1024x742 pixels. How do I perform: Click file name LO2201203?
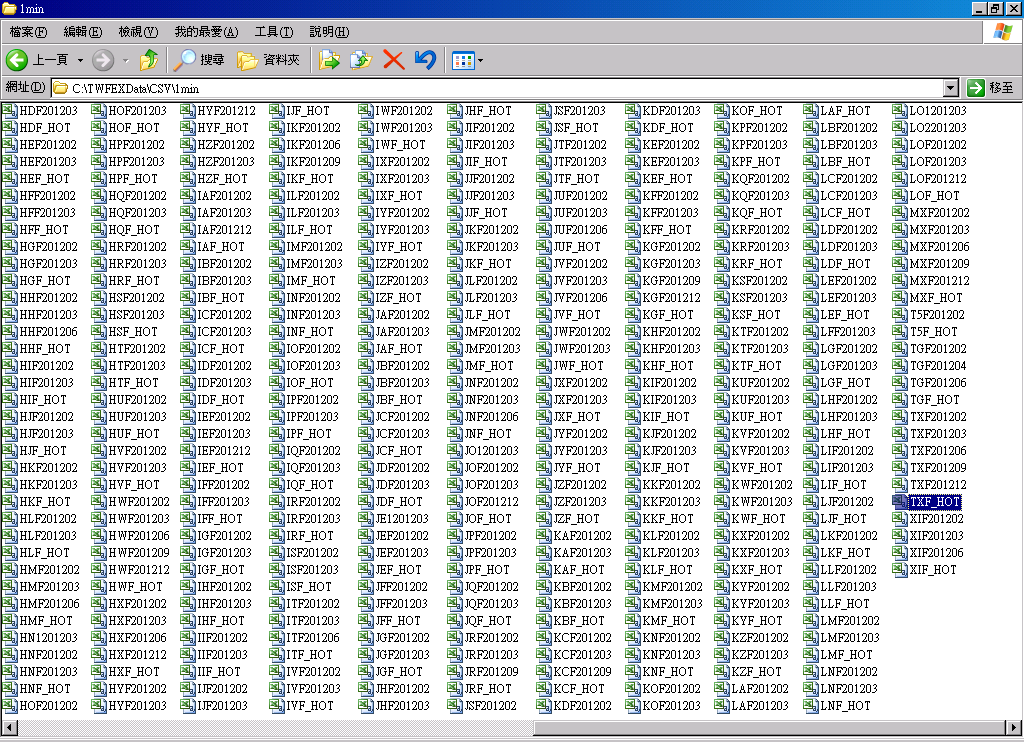click(938, 127)
